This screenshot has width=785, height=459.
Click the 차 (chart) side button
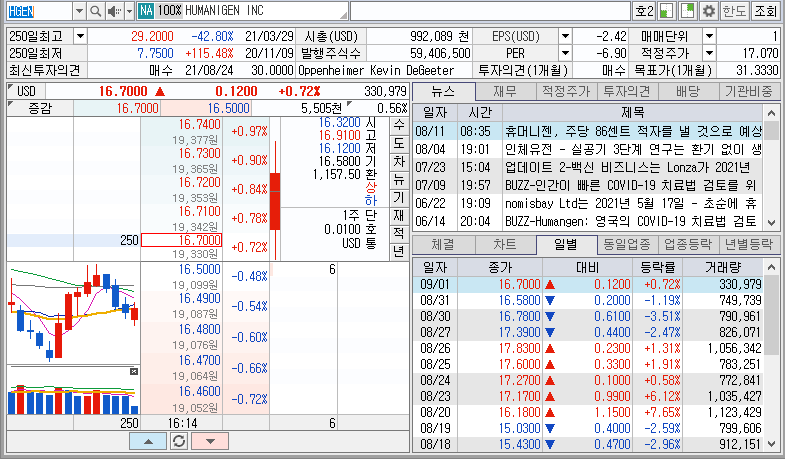(x=399, y=161)
